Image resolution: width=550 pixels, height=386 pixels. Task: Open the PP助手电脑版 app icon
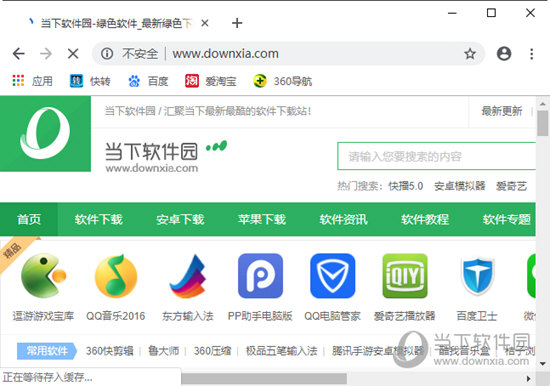260,276
